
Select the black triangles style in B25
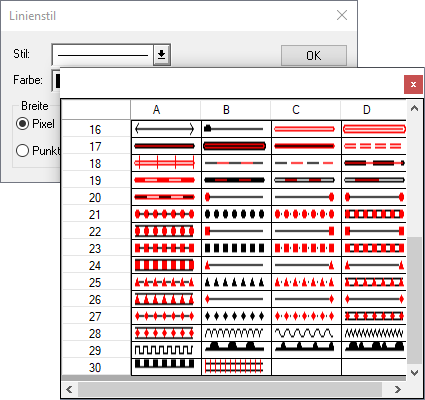click(x=236, y=282)
